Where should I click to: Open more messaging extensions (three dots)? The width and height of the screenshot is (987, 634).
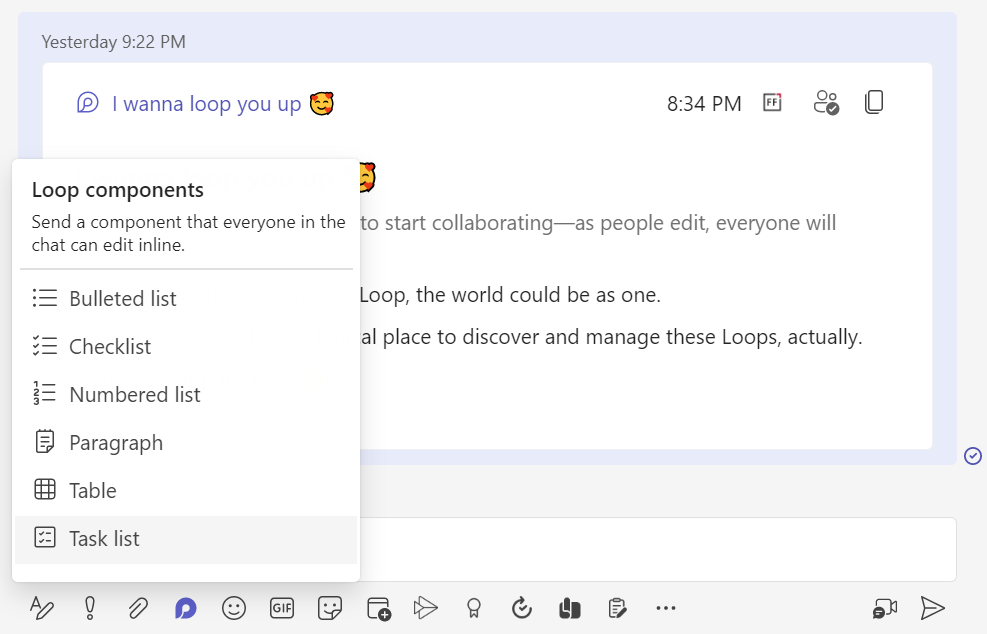click(x=665, y=608)
